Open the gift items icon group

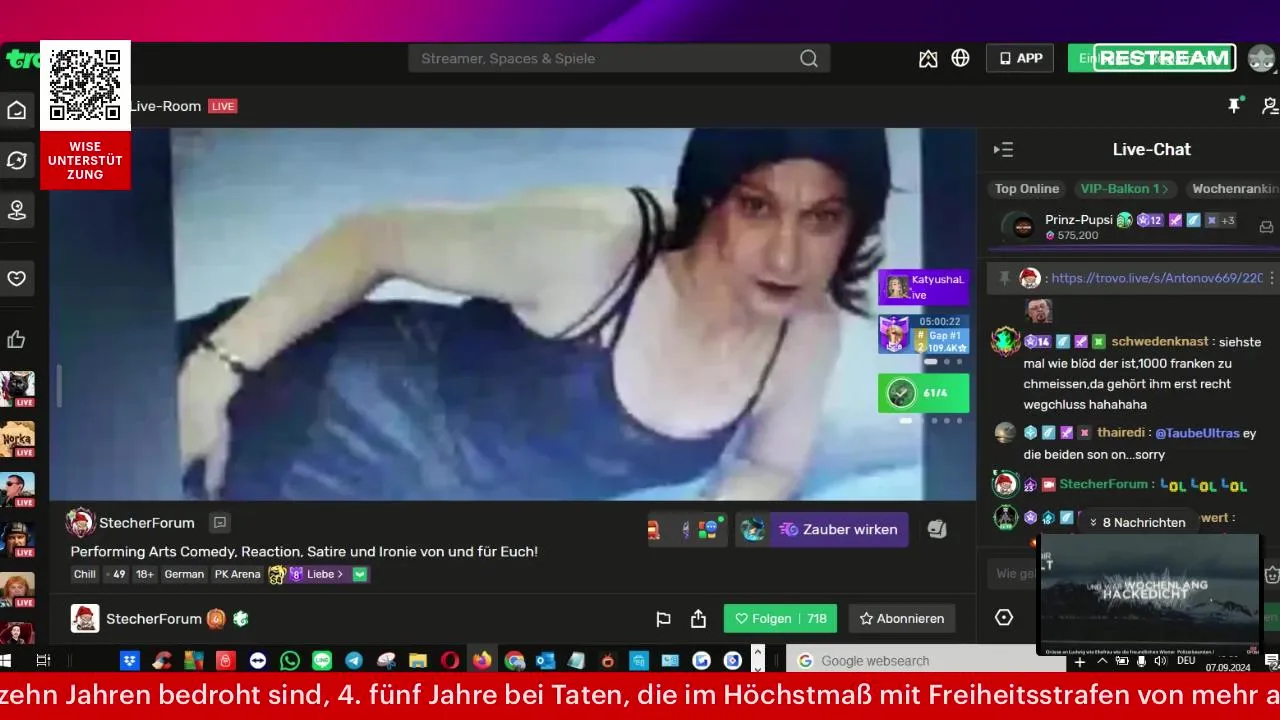pyautogui.click(x=686, y=530)
